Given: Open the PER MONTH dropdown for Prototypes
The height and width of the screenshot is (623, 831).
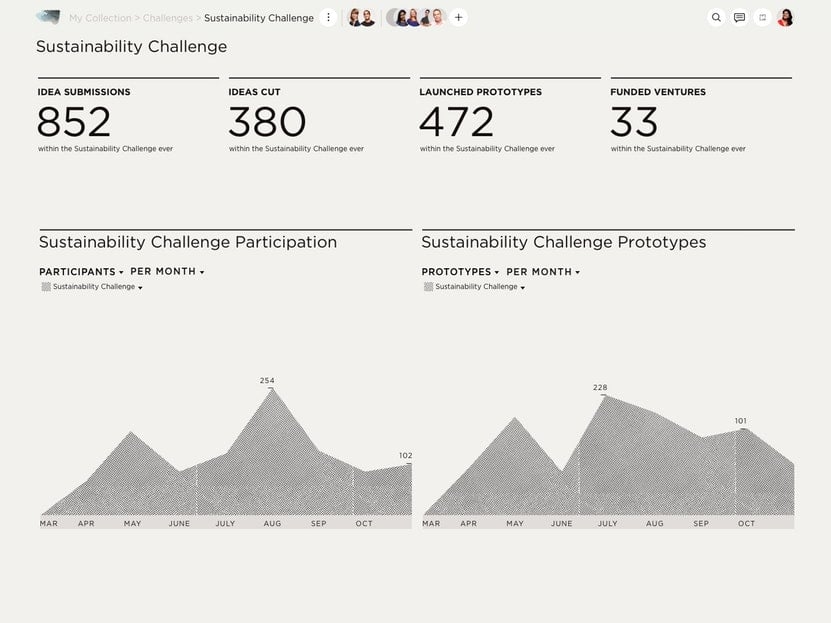Looking at the screenshot, I should coord(543,272).
